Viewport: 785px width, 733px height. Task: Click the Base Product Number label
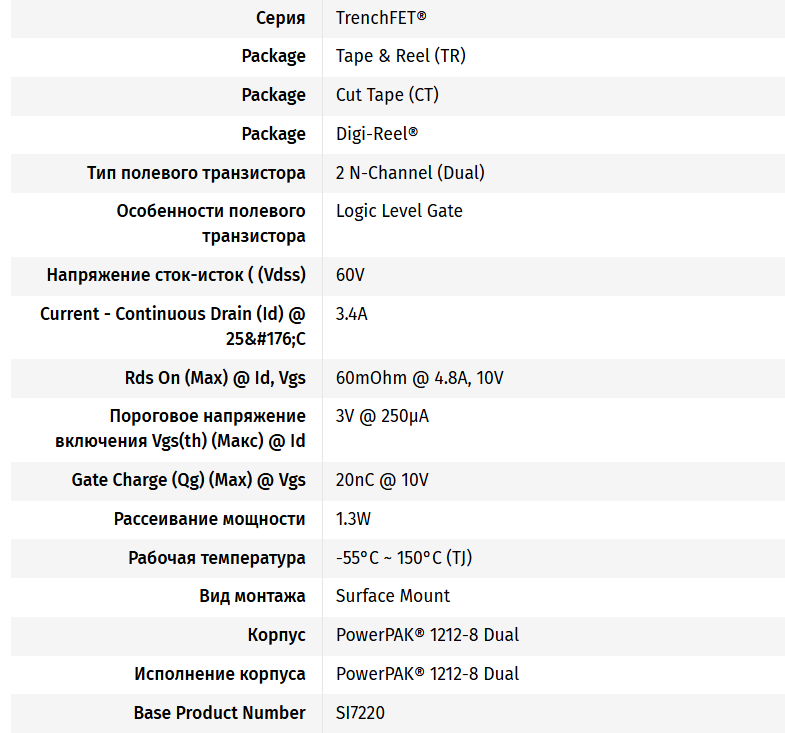click(219, 713)
